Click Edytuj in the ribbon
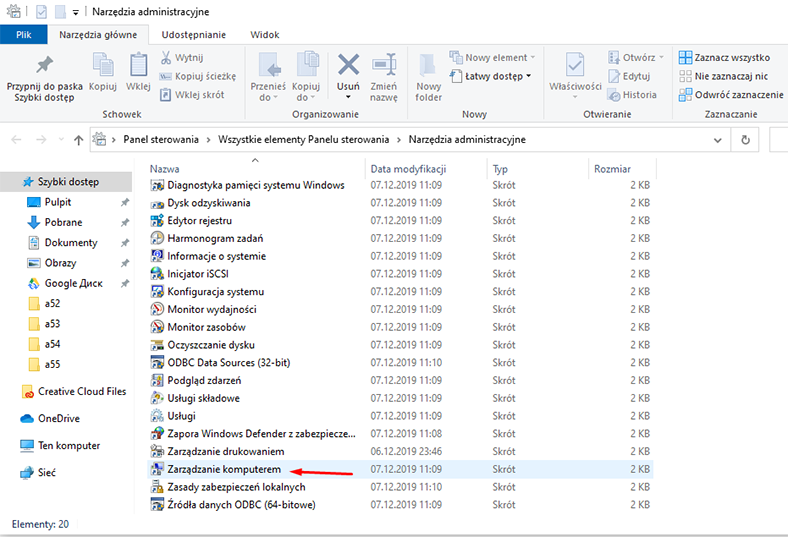 point(629,76)
